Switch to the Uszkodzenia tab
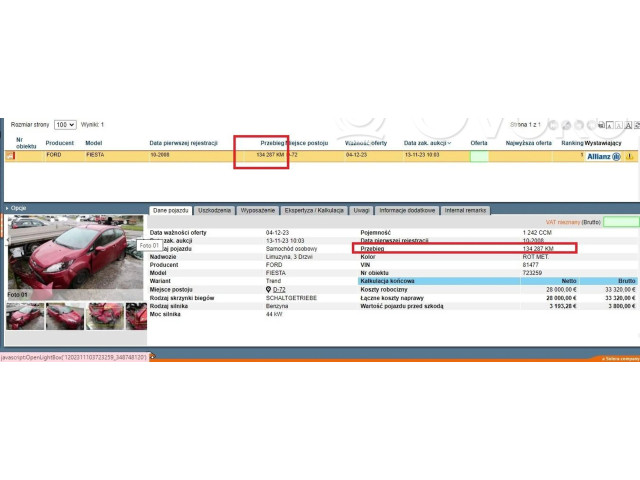Screen dimensions: 640x480 pyautogui.click(x=214, y=211)
